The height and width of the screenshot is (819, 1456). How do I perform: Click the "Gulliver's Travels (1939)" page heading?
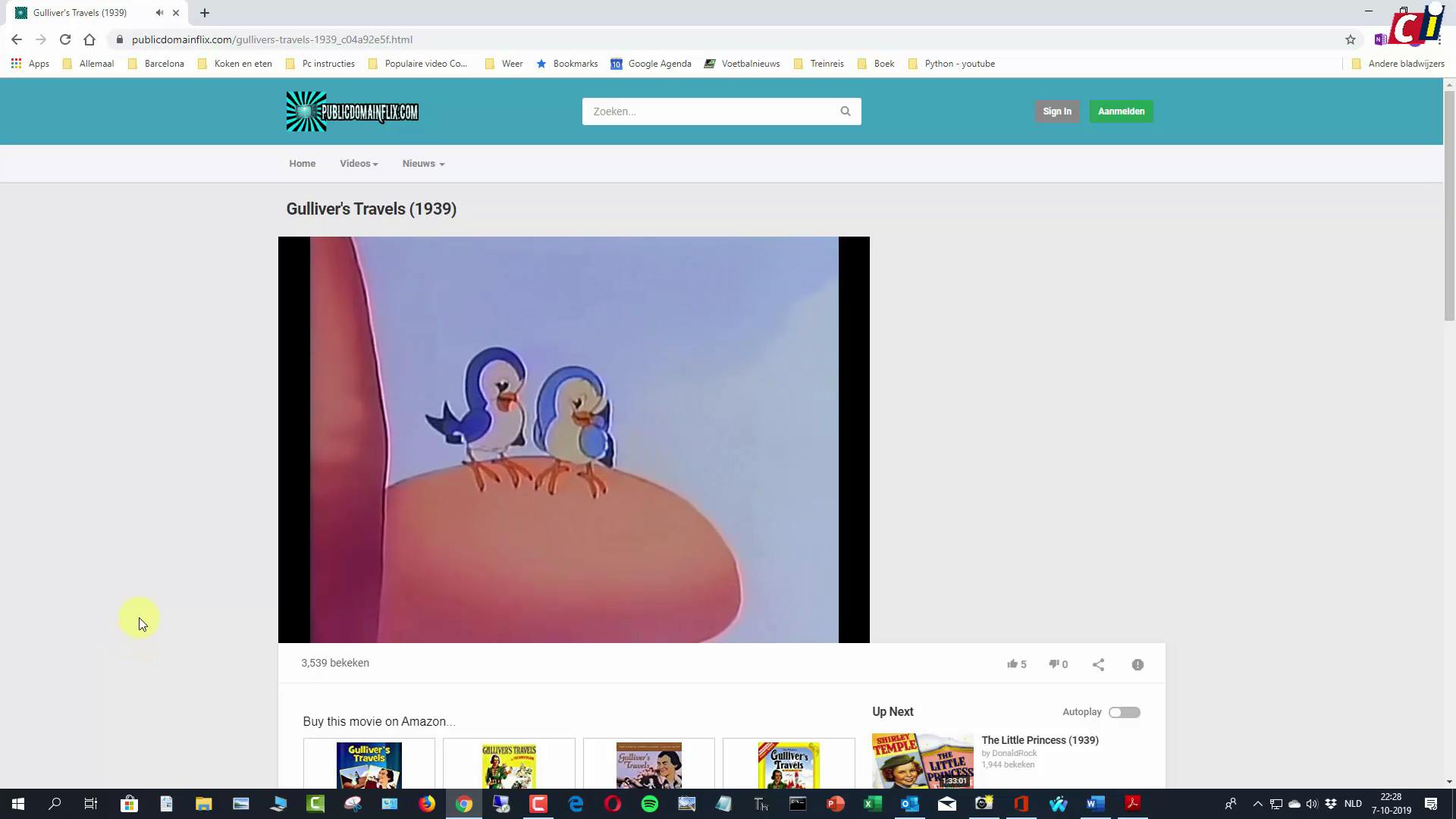click(372, 209)
